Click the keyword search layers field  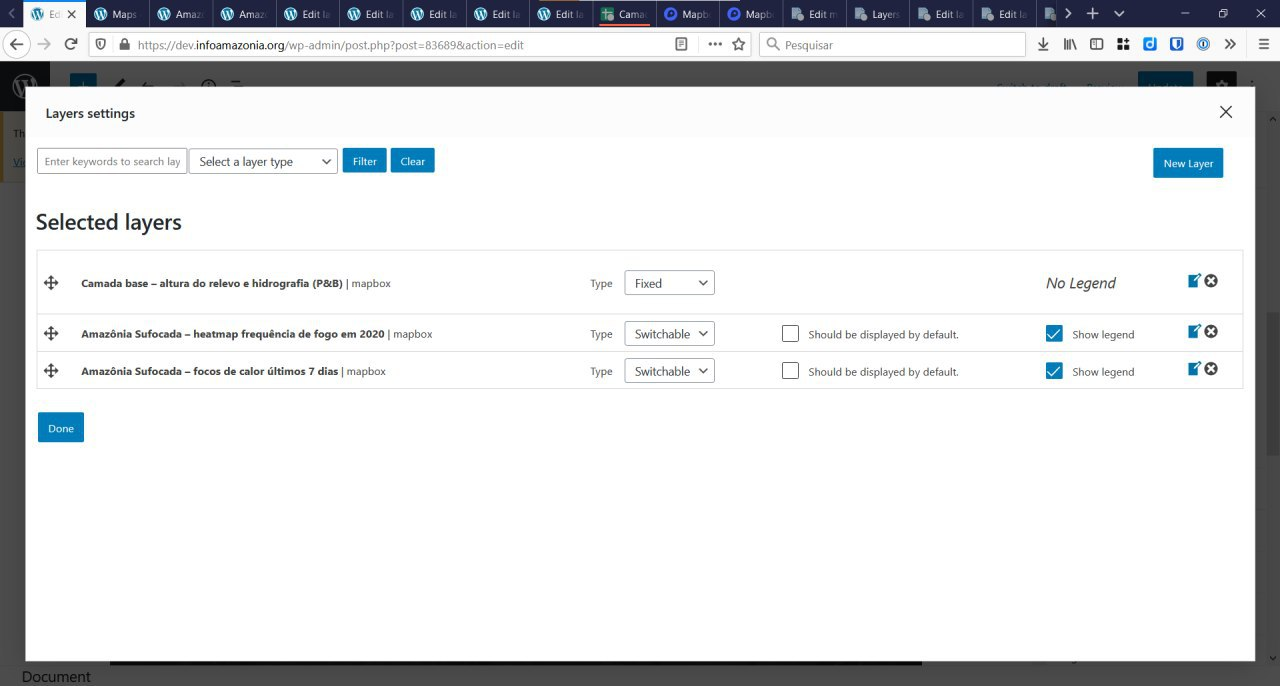point(112,161)
